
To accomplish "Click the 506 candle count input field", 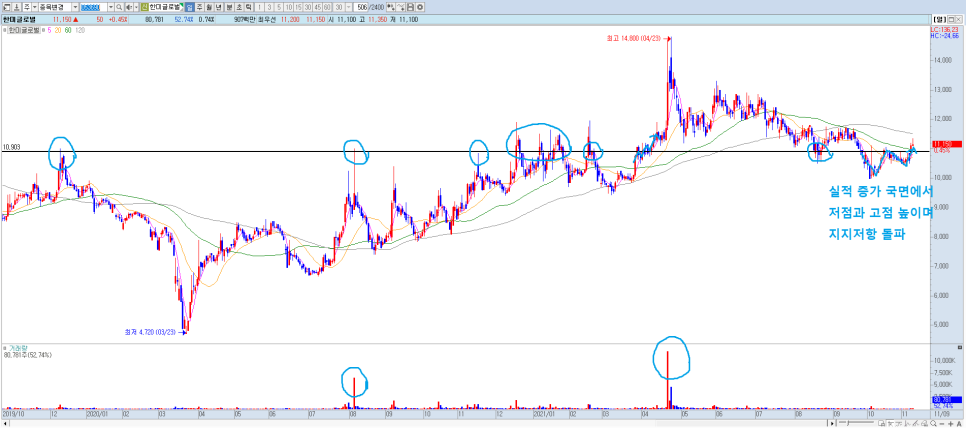I will pyautogui.click(x=361, y=7).
